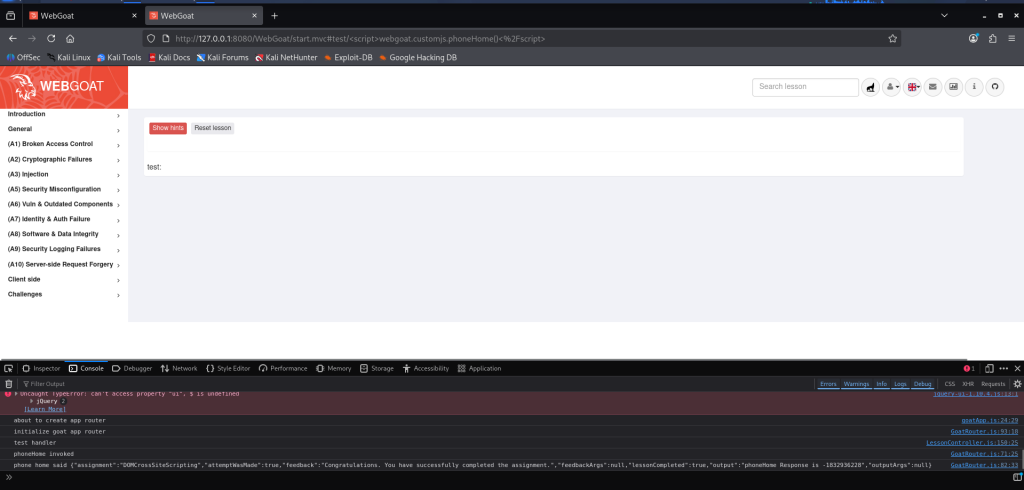
Task: Open console settings gear icon
Action: coord(1017,384)
